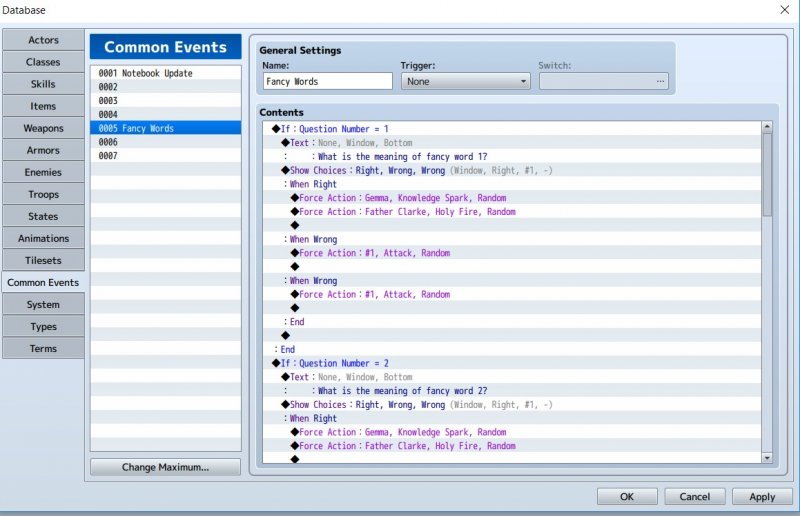Select empty common event 0003

click(166, 101)
